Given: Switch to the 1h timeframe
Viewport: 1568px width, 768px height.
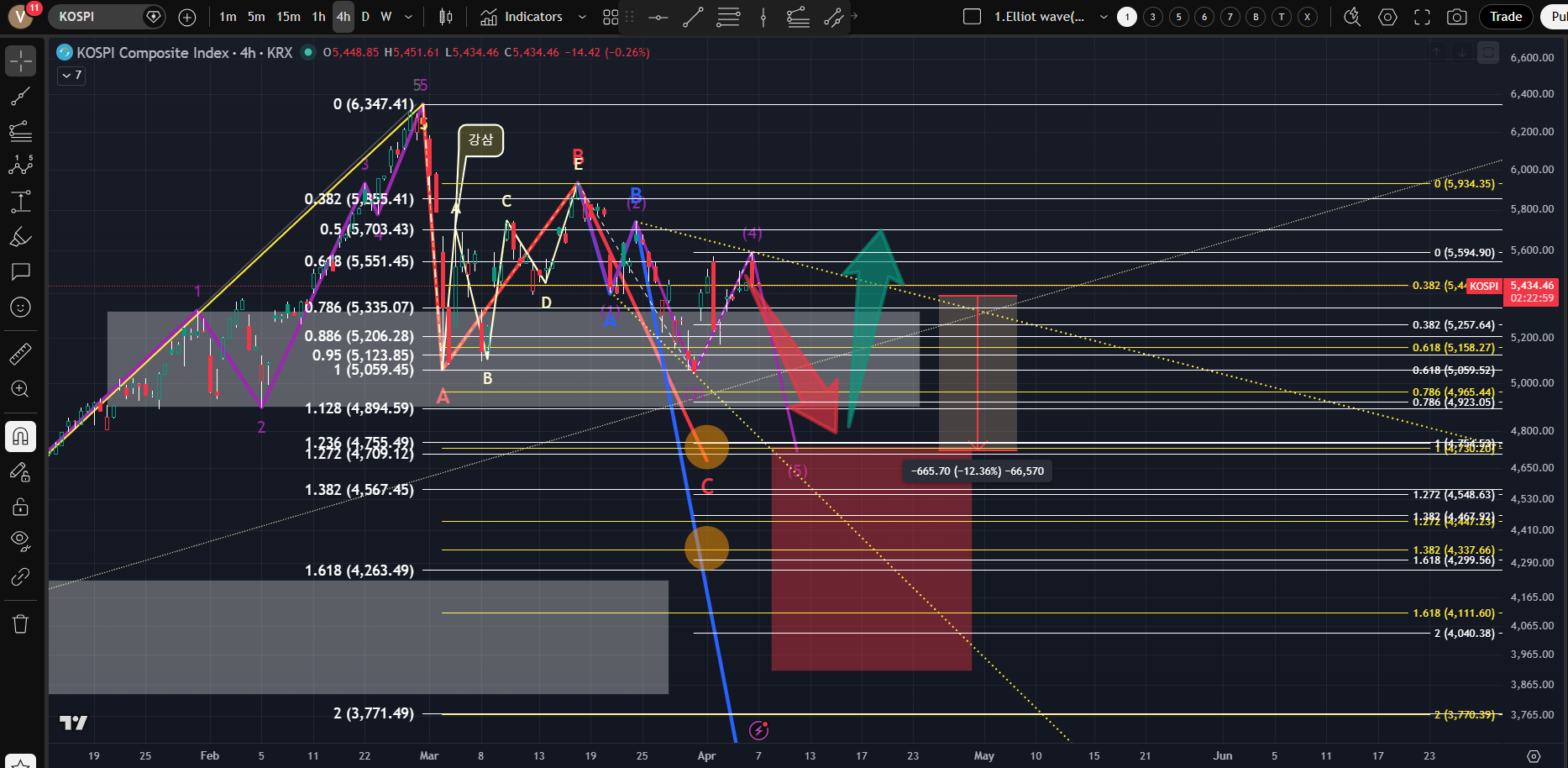Looking at the screenshot, I should coord(318,17).
